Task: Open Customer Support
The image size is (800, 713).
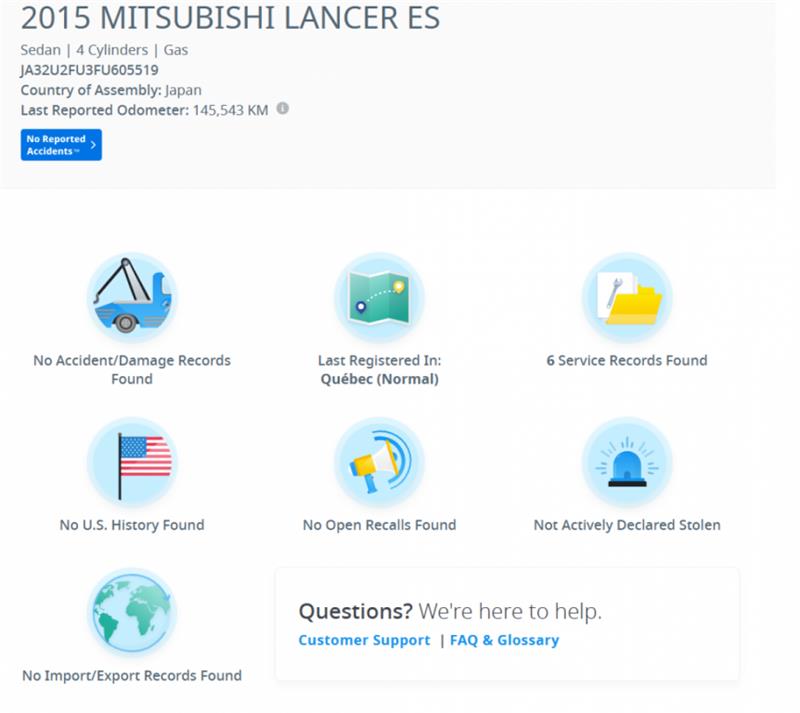Action: 362,640
